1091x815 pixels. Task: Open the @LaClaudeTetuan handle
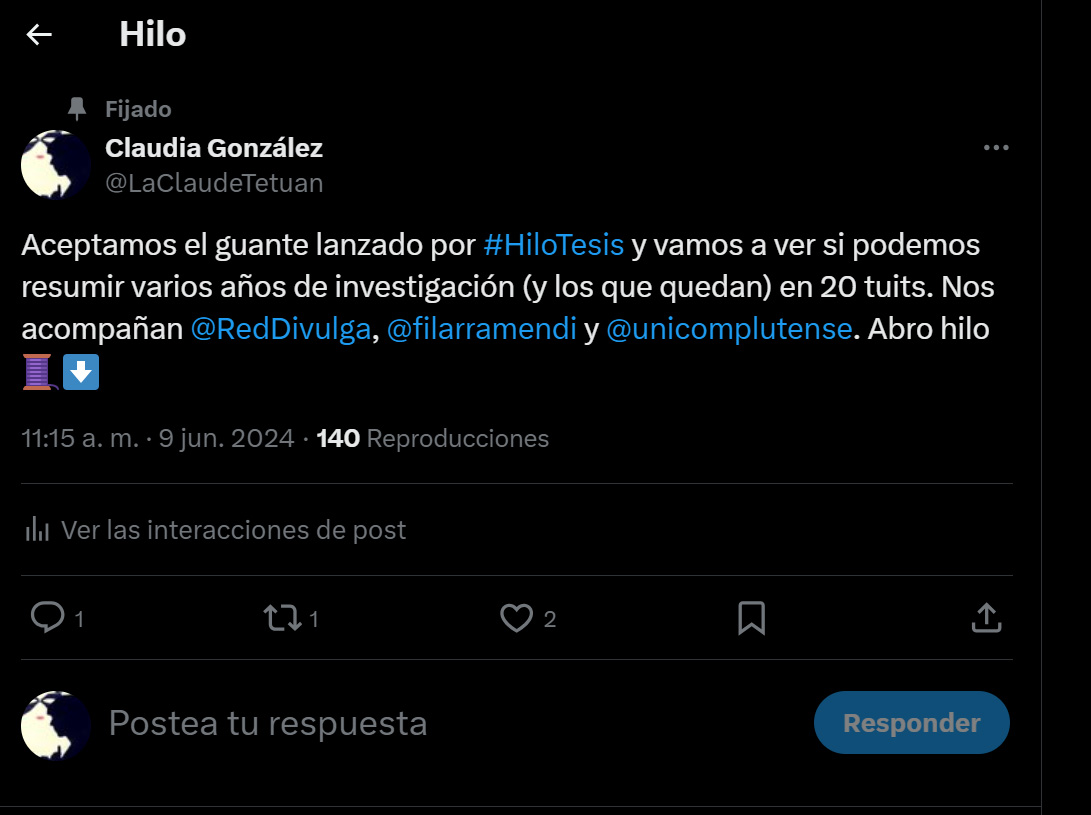[214, 183]
